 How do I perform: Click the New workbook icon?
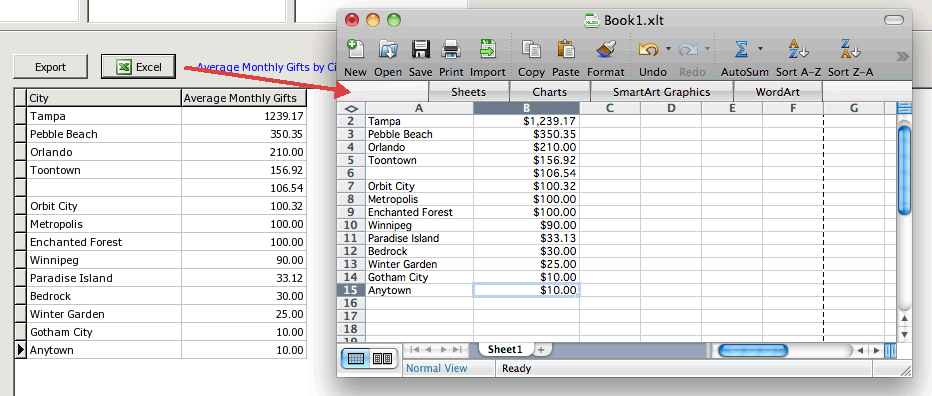click(355, 49)
